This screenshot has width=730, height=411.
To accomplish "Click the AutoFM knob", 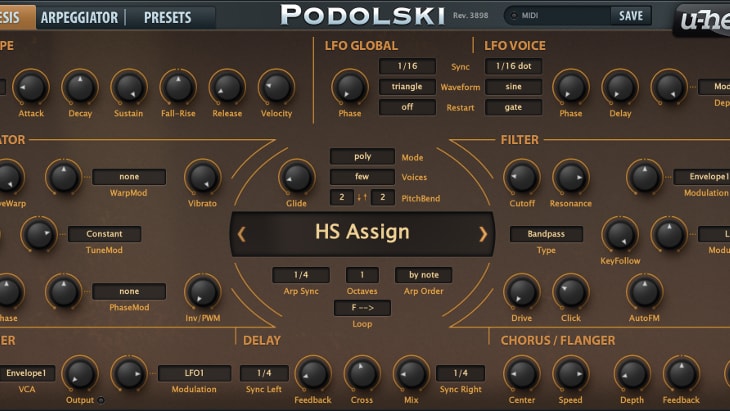I will [645, 292].
